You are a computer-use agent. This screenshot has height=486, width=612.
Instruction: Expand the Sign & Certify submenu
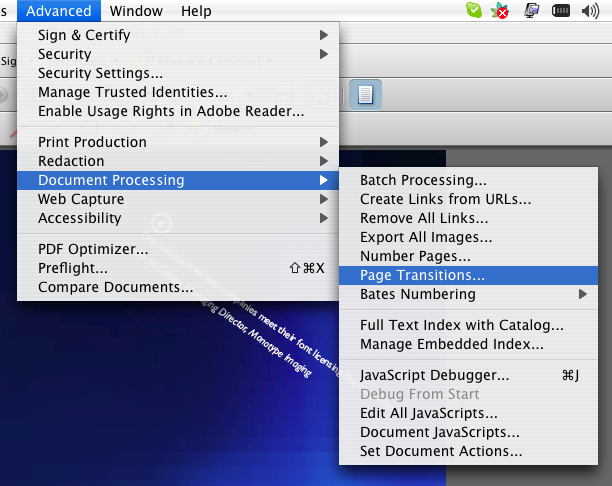pyautogui.click(x=178, y=35)
